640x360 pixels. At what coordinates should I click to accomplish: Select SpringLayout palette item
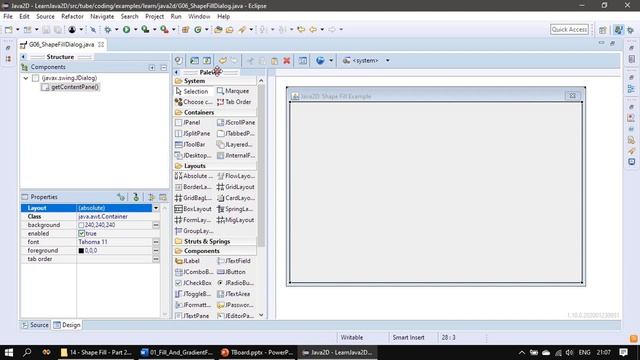click(x=236, y=209)
